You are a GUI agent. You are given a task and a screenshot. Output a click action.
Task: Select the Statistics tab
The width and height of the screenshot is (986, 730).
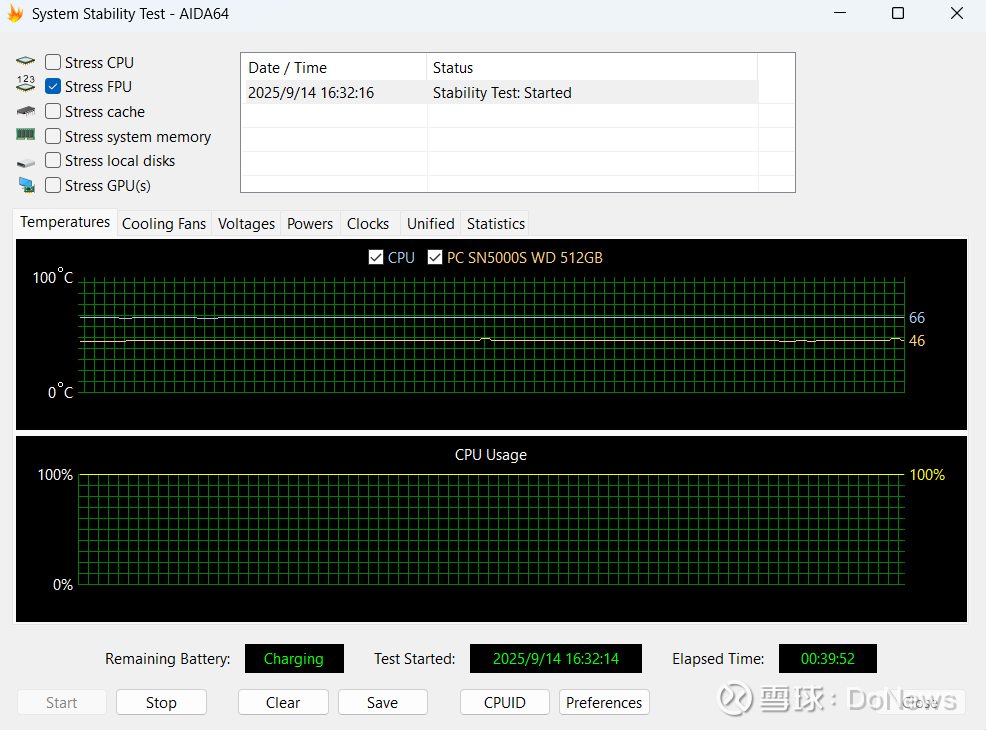495,224
